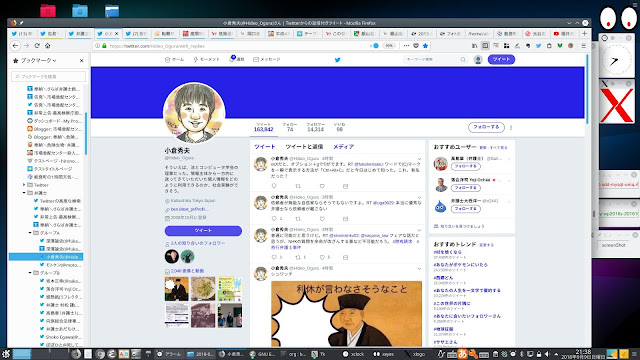Click the #西郷どん trend
Screen dimensions: 640x360
click(444, 278)
